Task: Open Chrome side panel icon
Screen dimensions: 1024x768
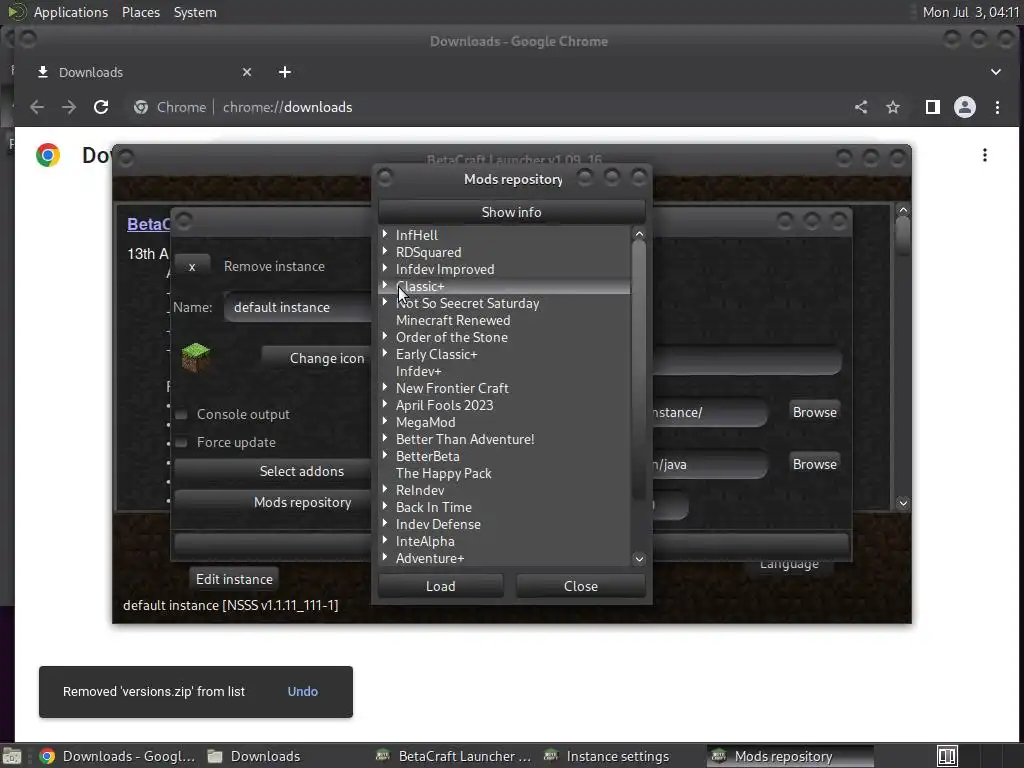Action: [933, 107]
